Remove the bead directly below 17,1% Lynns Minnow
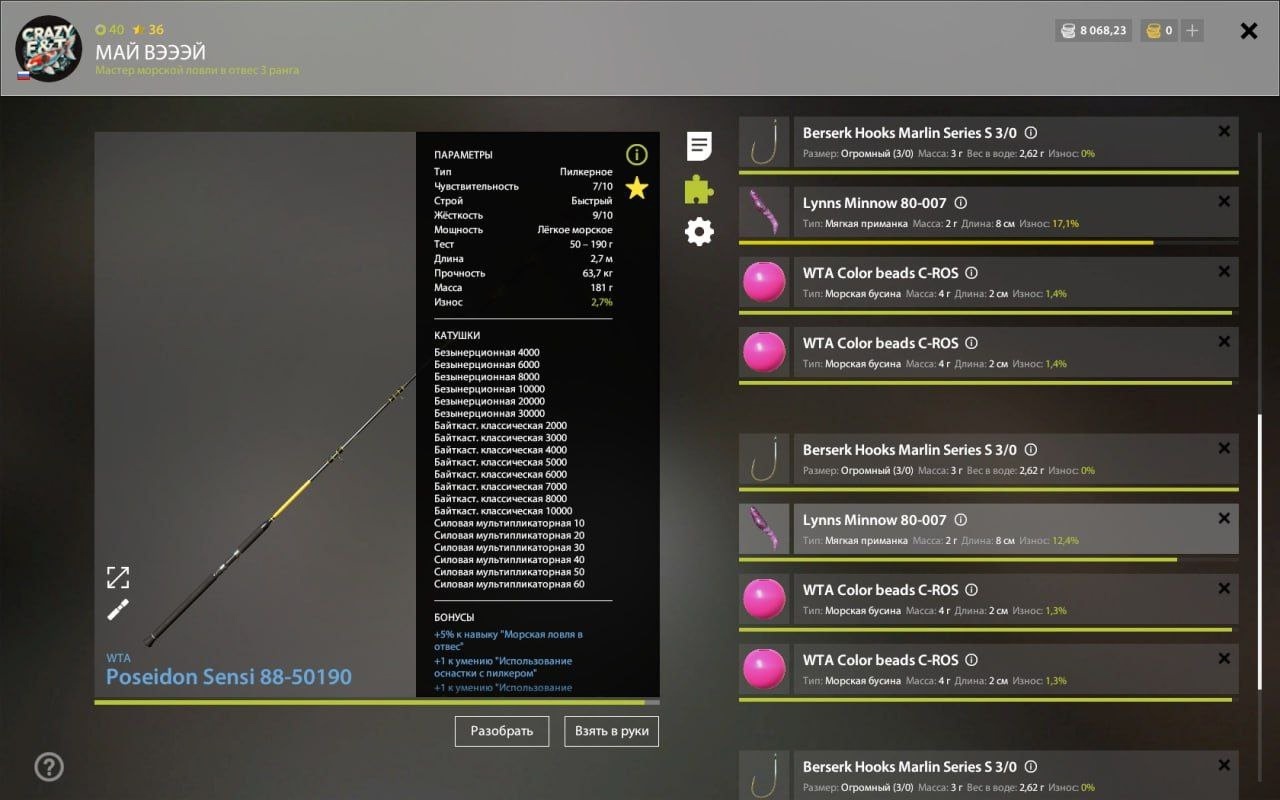This screenshot has height=800, width=1280. pos(1224,272)
